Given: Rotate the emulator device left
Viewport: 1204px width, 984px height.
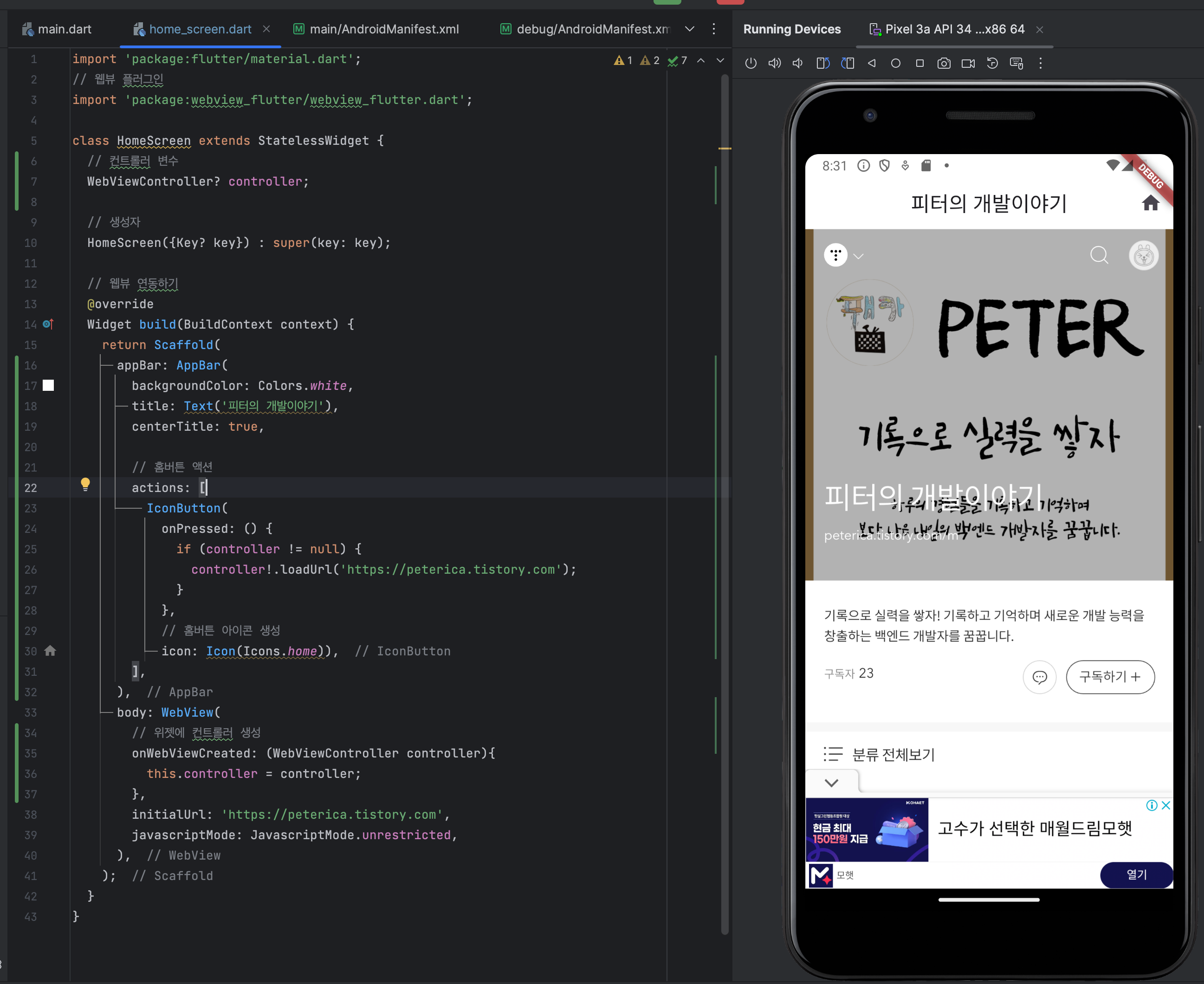Looking at the screenshot, I should click(x=822, y=63).
